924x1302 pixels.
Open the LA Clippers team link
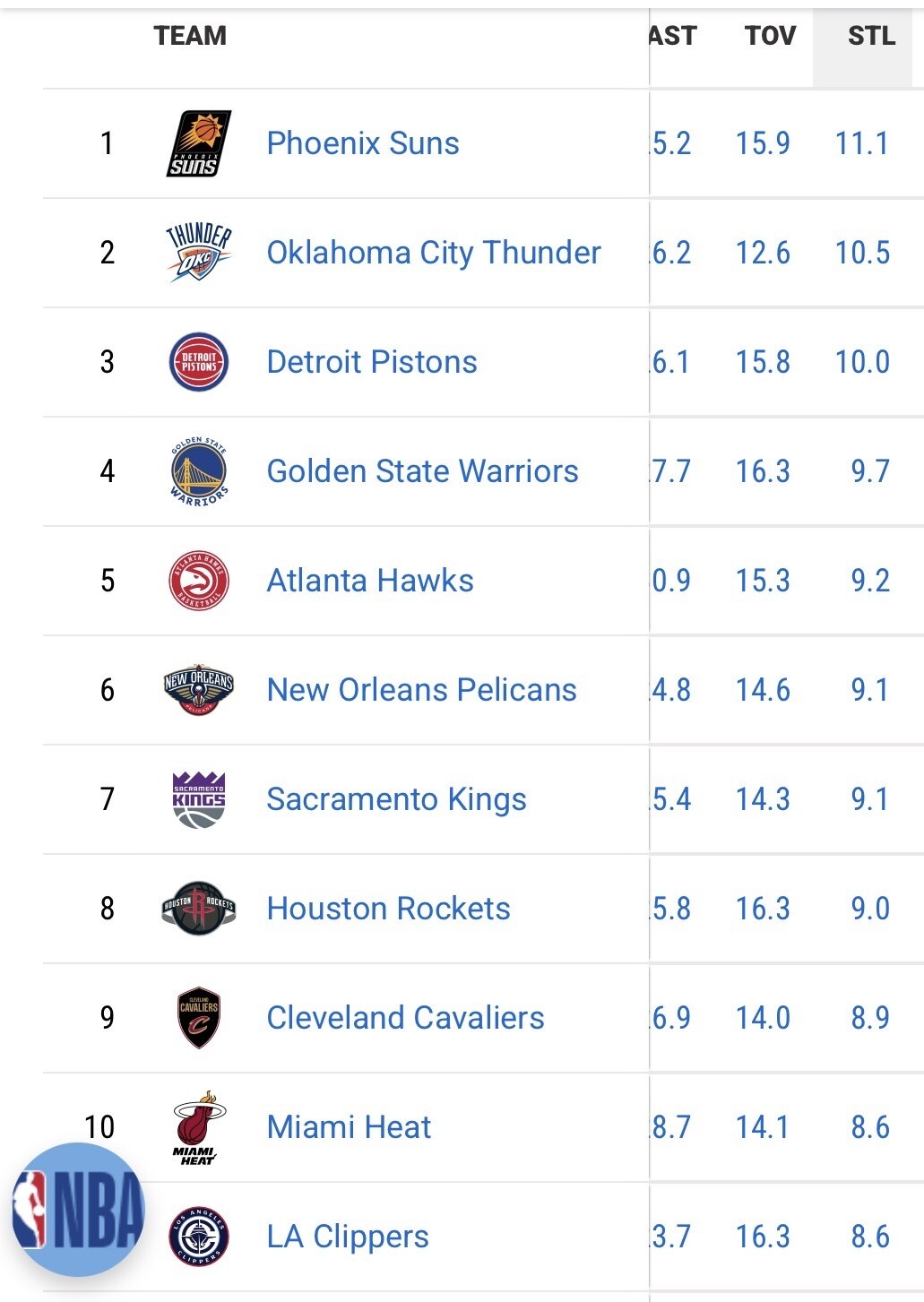tap(348, 1237)
